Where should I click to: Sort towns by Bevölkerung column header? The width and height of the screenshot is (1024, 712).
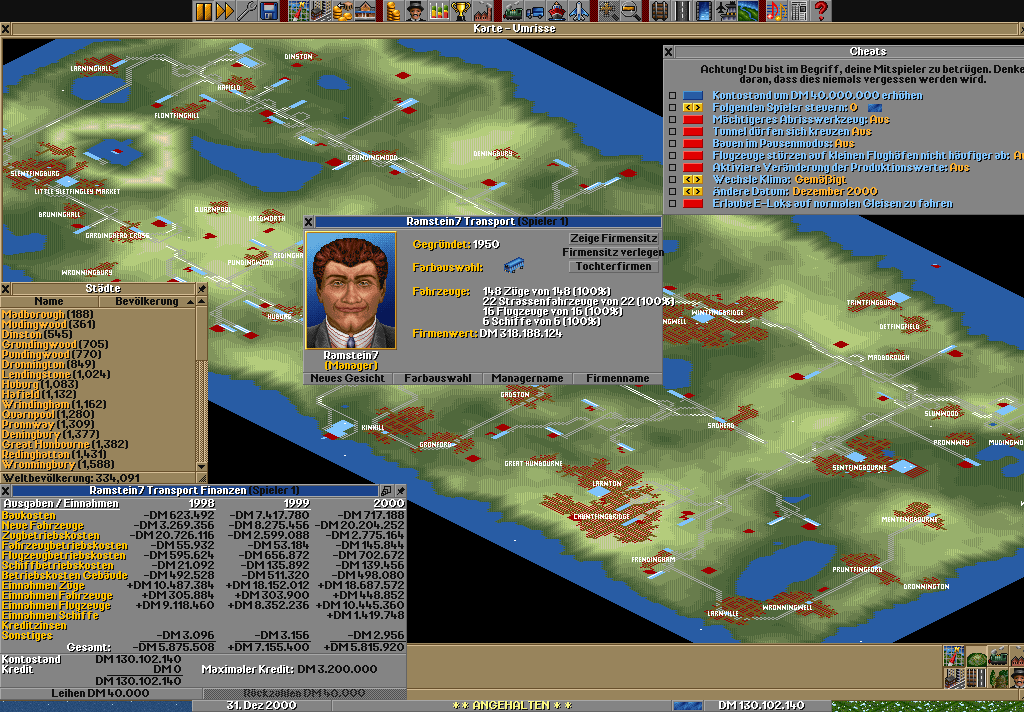point(147,301)
